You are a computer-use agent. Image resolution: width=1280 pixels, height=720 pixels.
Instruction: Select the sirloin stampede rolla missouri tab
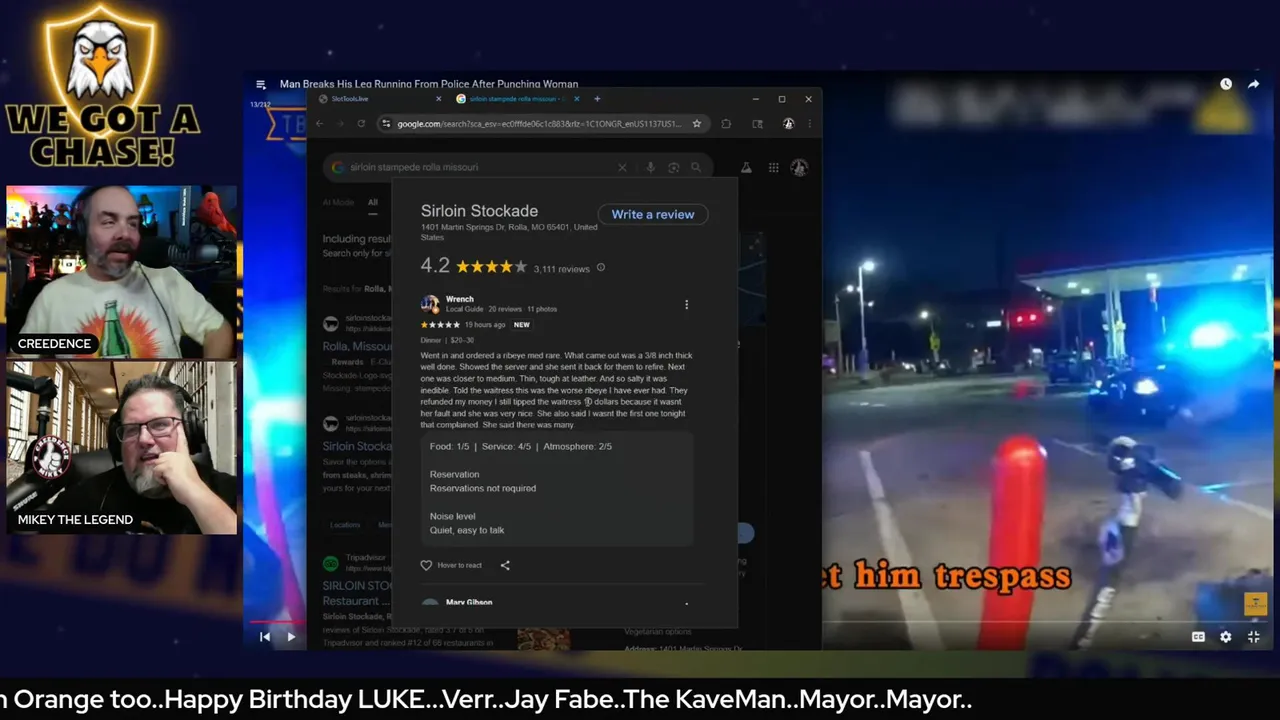pos(510,99)
